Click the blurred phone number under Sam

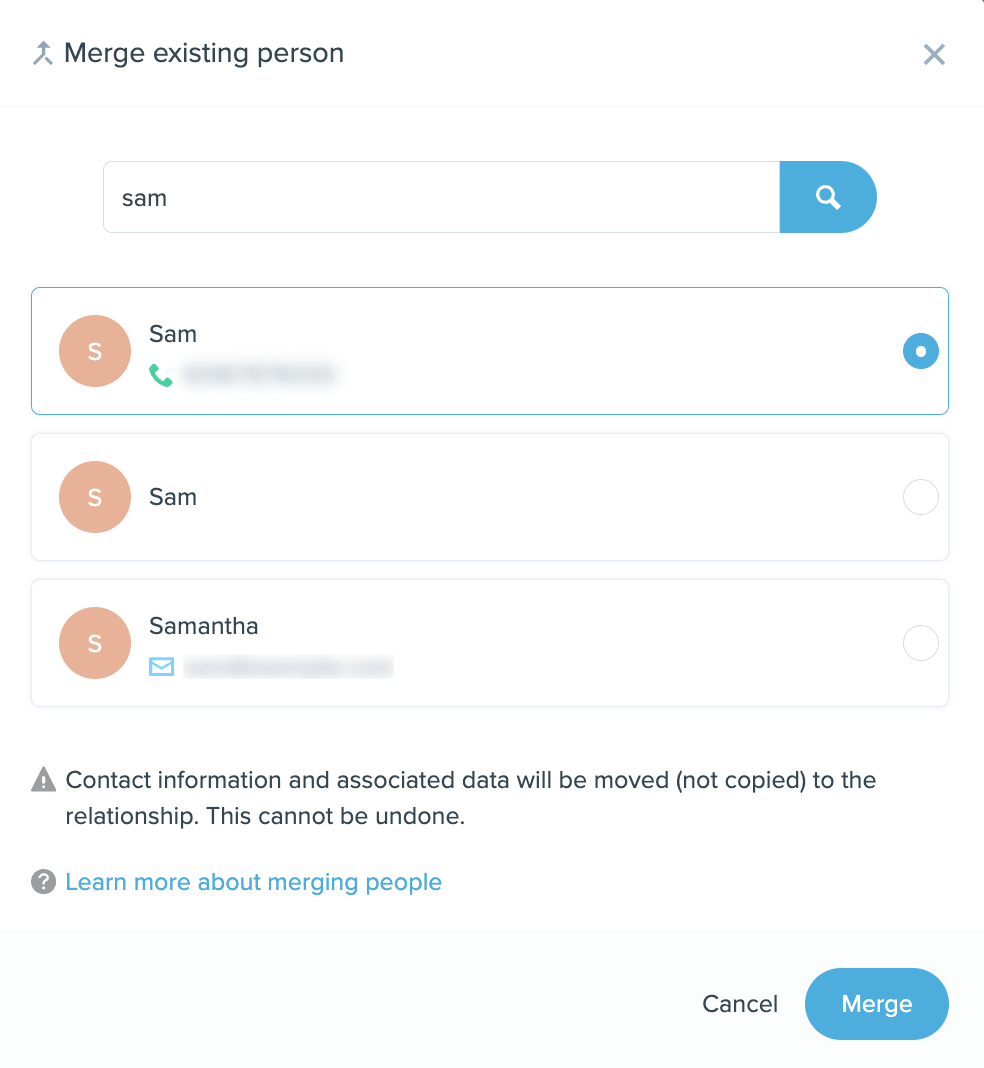258,375
